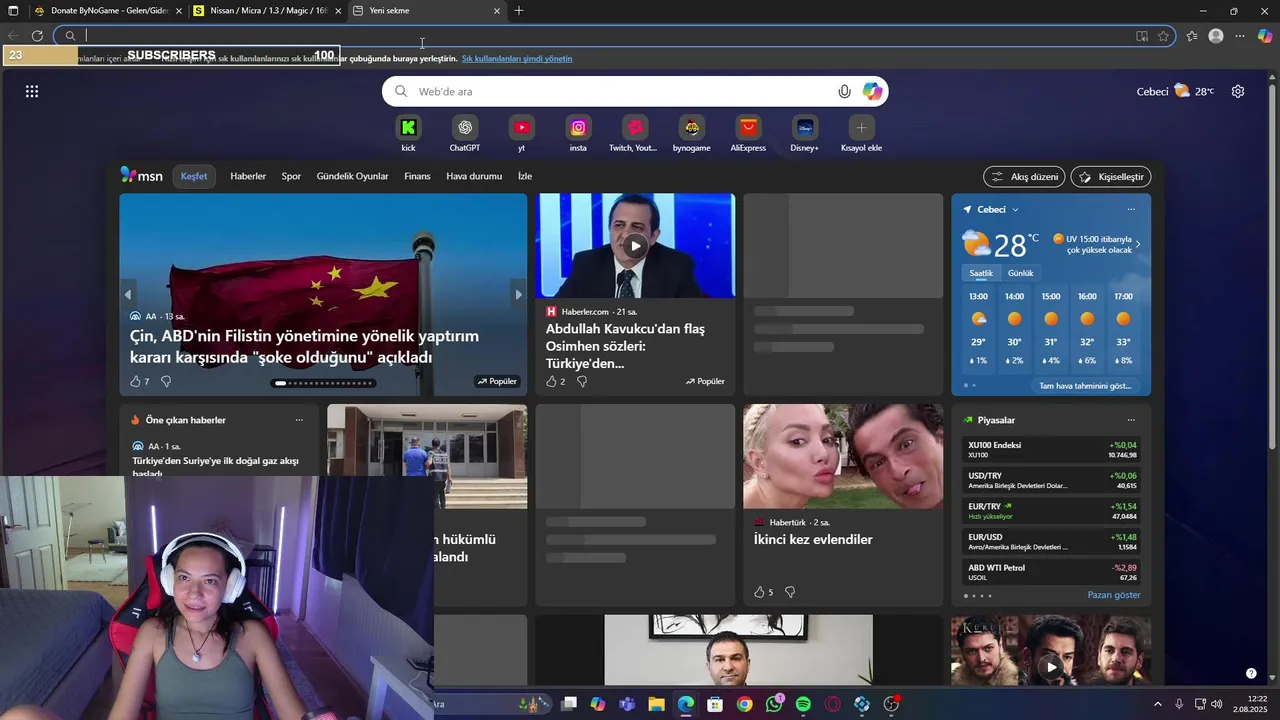Open the split screen icon in address bar
The width and height of the screenshot is (1280, 720).
(1142, 36)
